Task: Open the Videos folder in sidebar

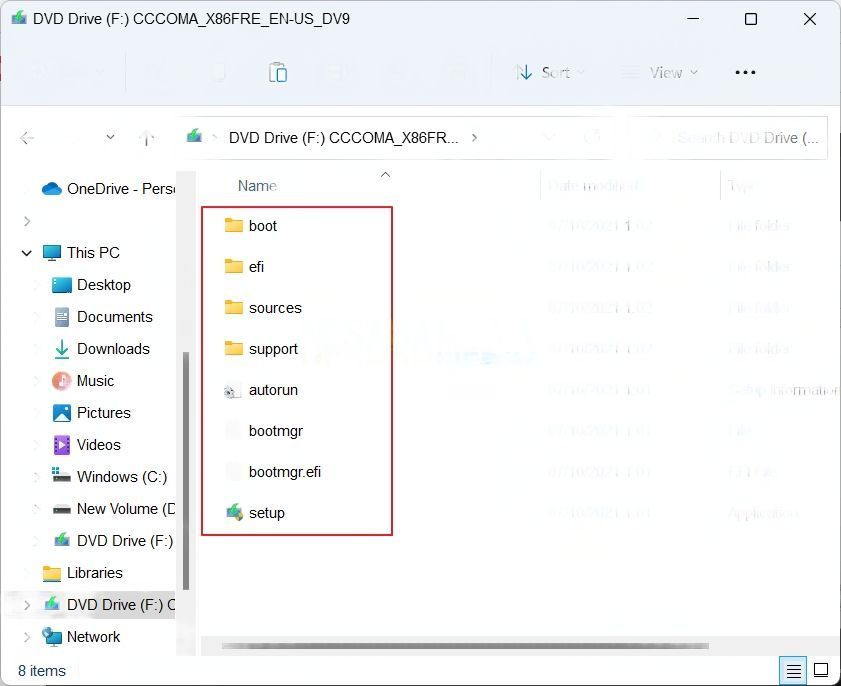Action: click(x=87, y=445)
